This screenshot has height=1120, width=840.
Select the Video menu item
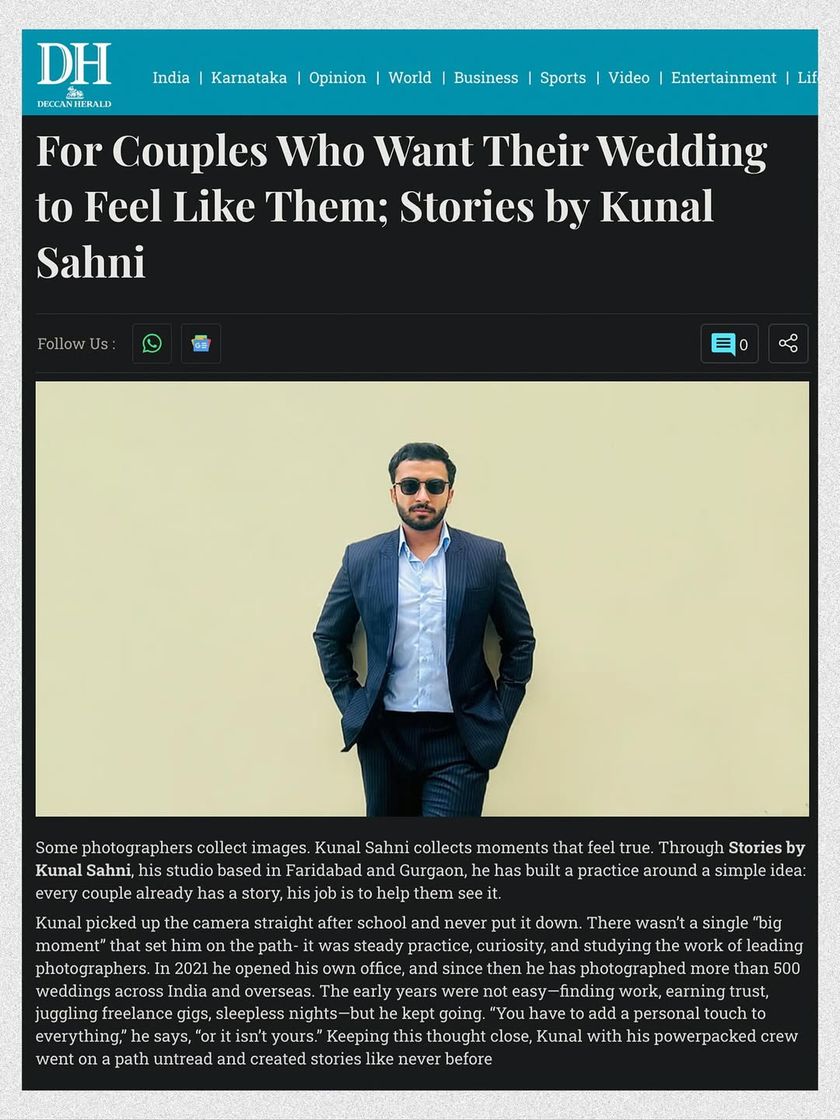coord(629,78)
